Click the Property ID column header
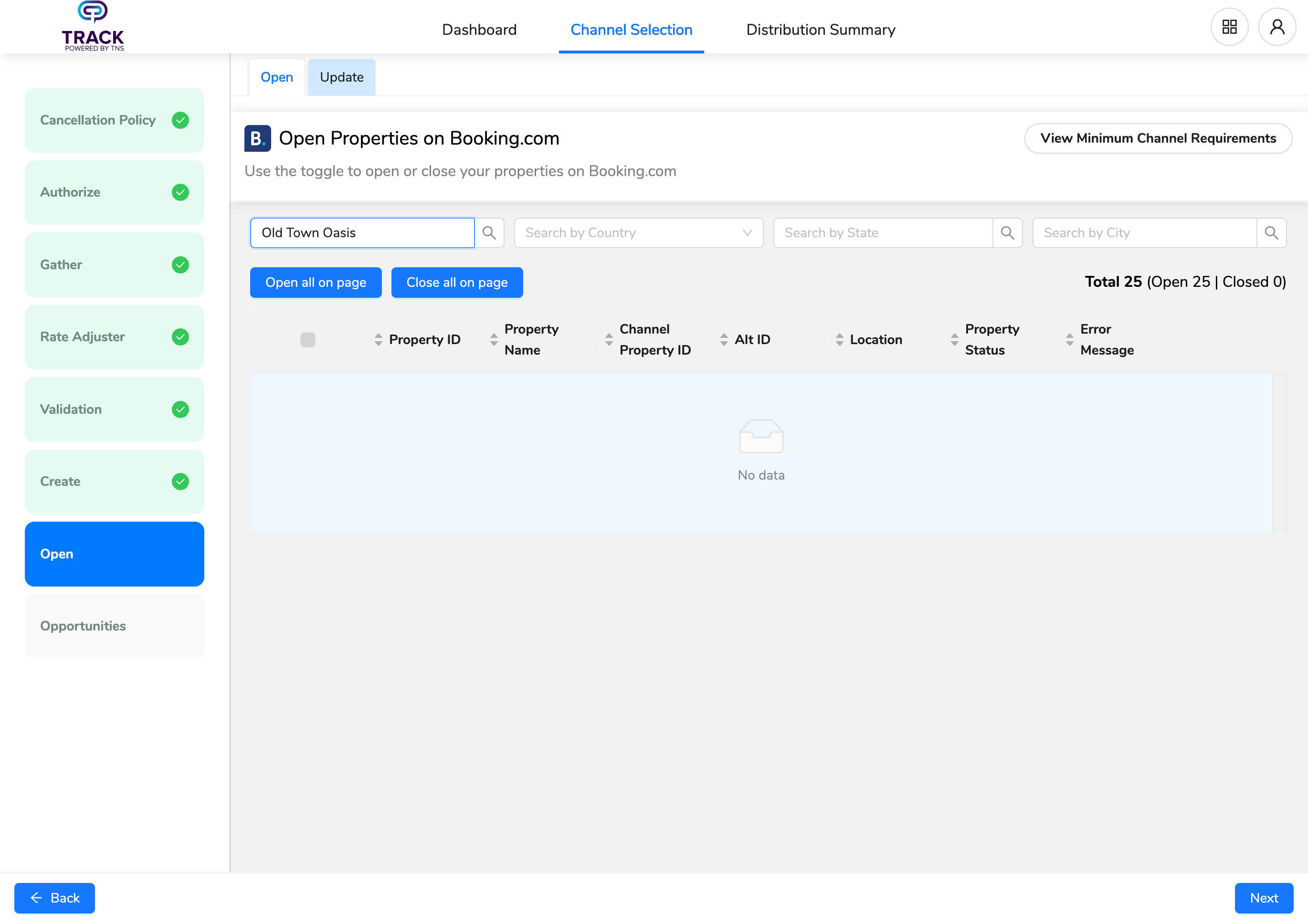 click(x=424, y=339)
